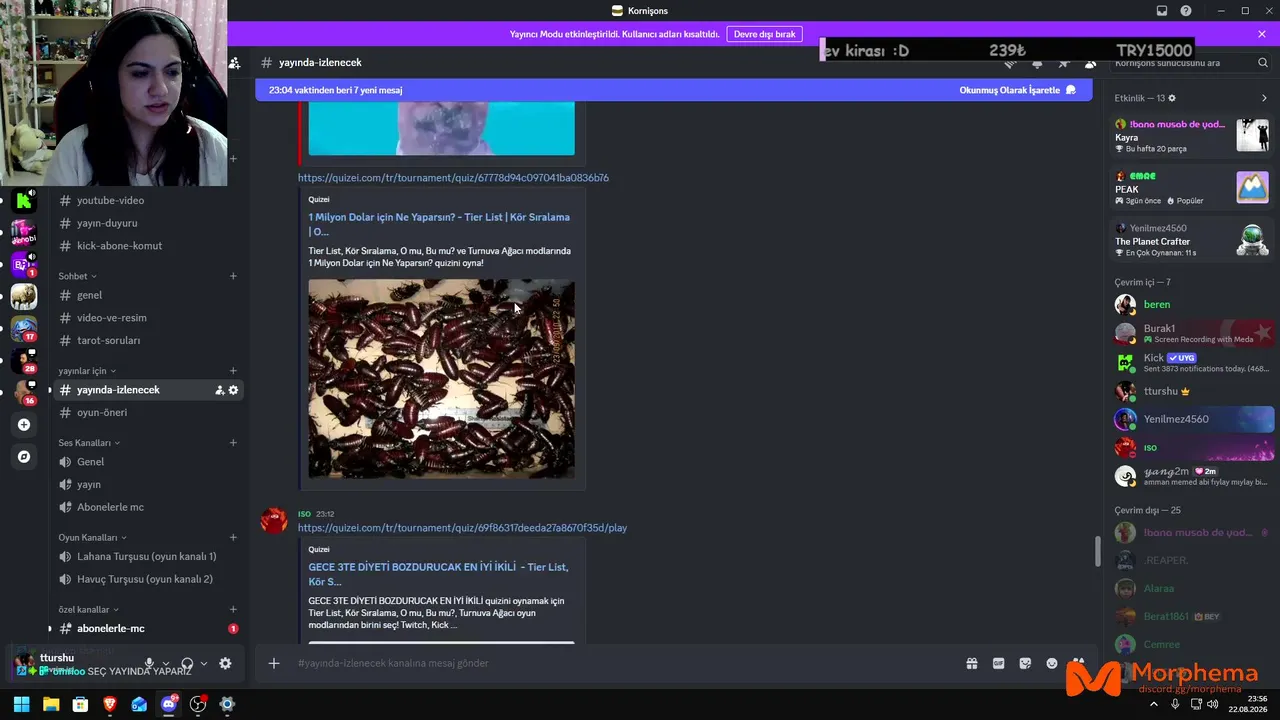Toggle microphone mute in user panel
The height and width of the screenshot is (720, 1280).
pyautogui.click(x=149, y=663)
